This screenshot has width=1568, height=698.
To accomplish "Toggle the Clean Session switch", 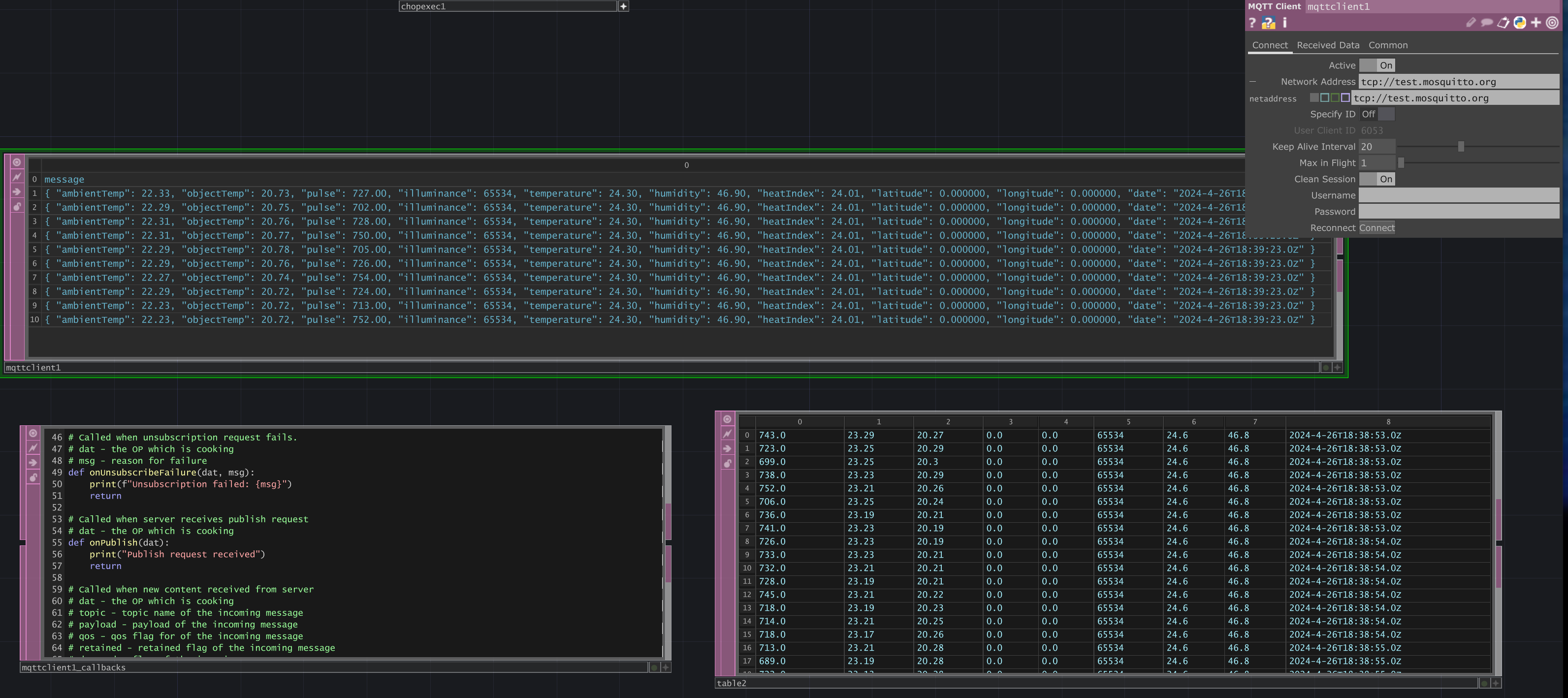I will pos(1377,180).
